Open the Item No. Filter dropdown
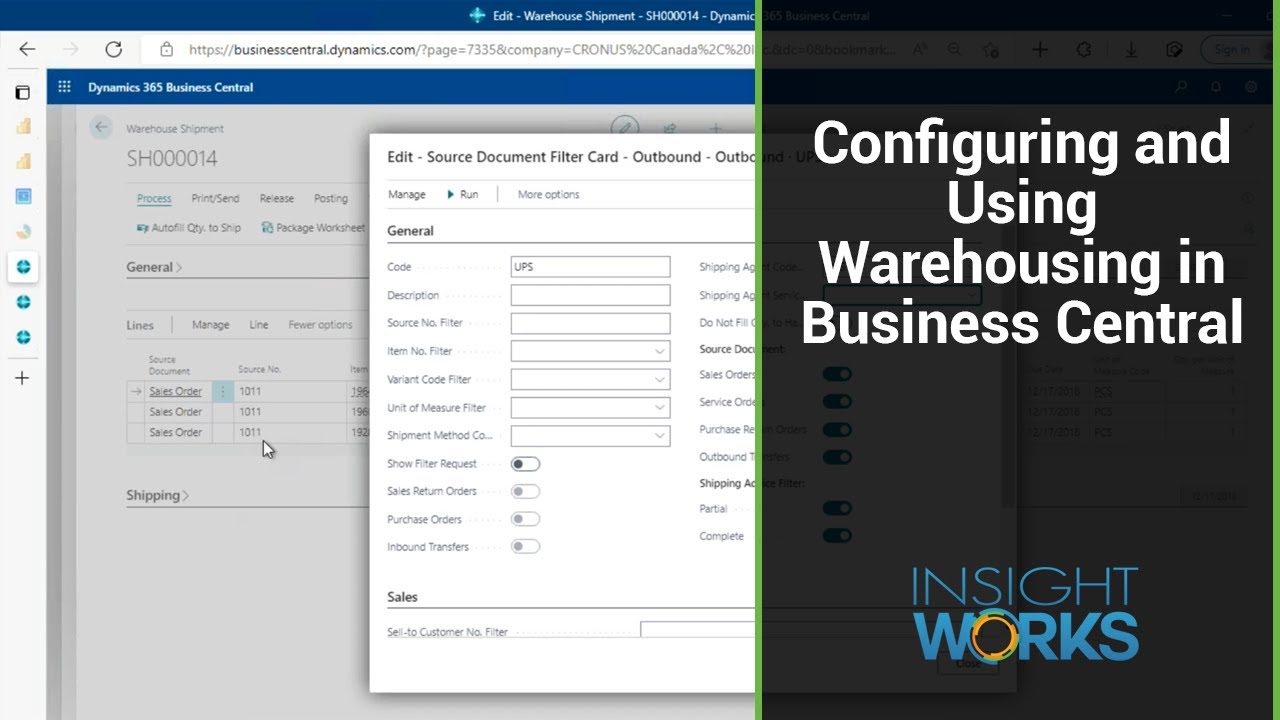 pyautogui.click(x=660, y=351)
